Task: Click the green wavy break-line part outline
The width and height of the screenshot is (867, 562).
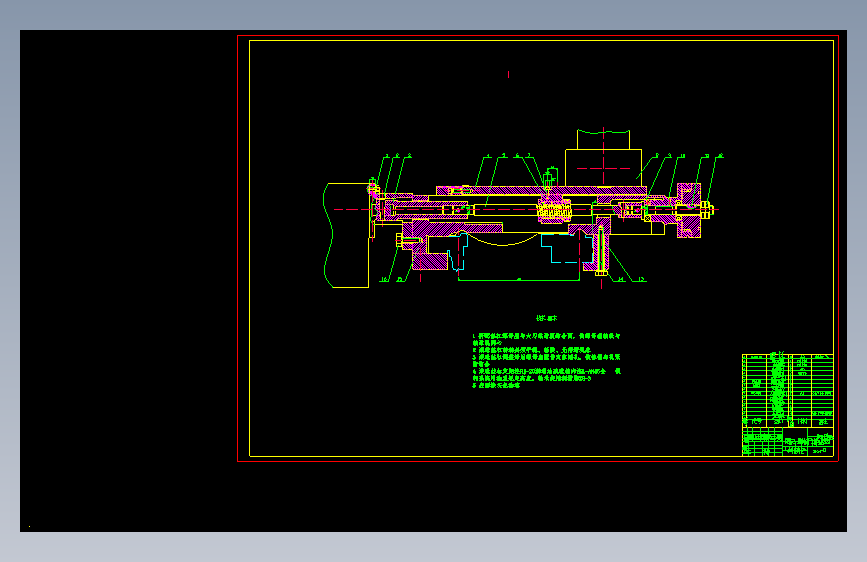Action: click(x=346, y=235)
